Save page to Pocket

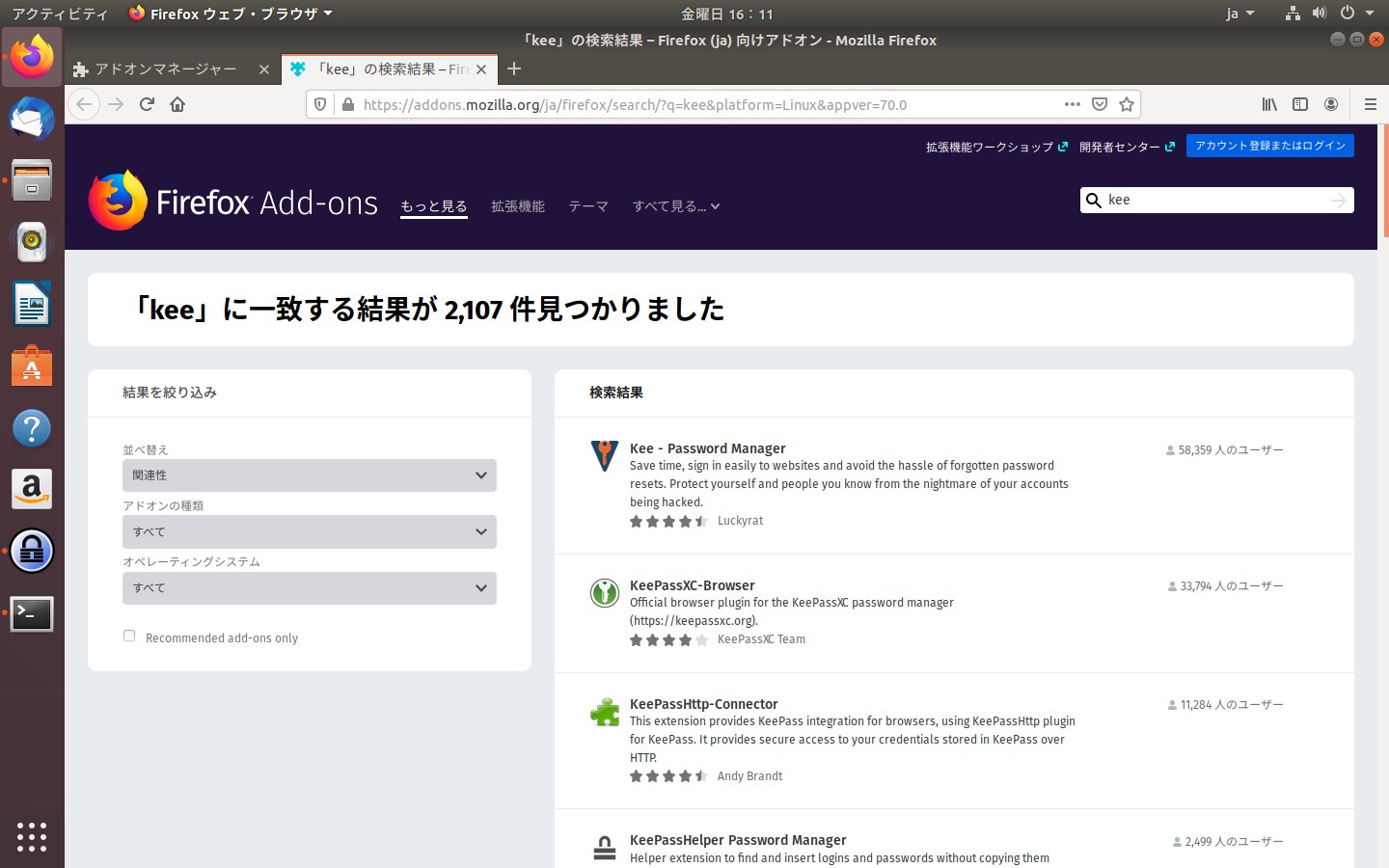pos(1100,104)
